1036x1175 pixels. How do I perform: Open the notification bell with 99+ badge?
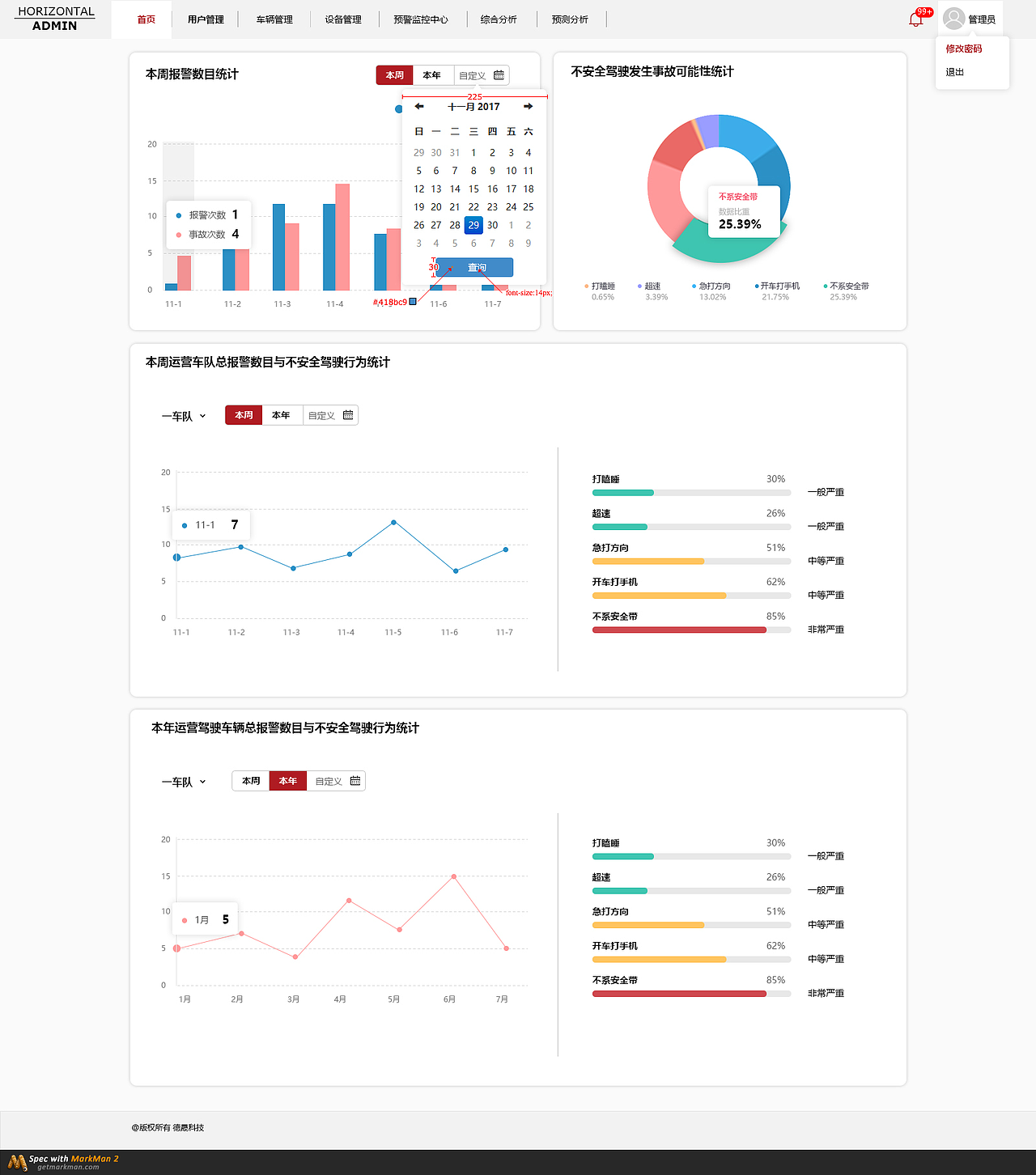(916, 19)
